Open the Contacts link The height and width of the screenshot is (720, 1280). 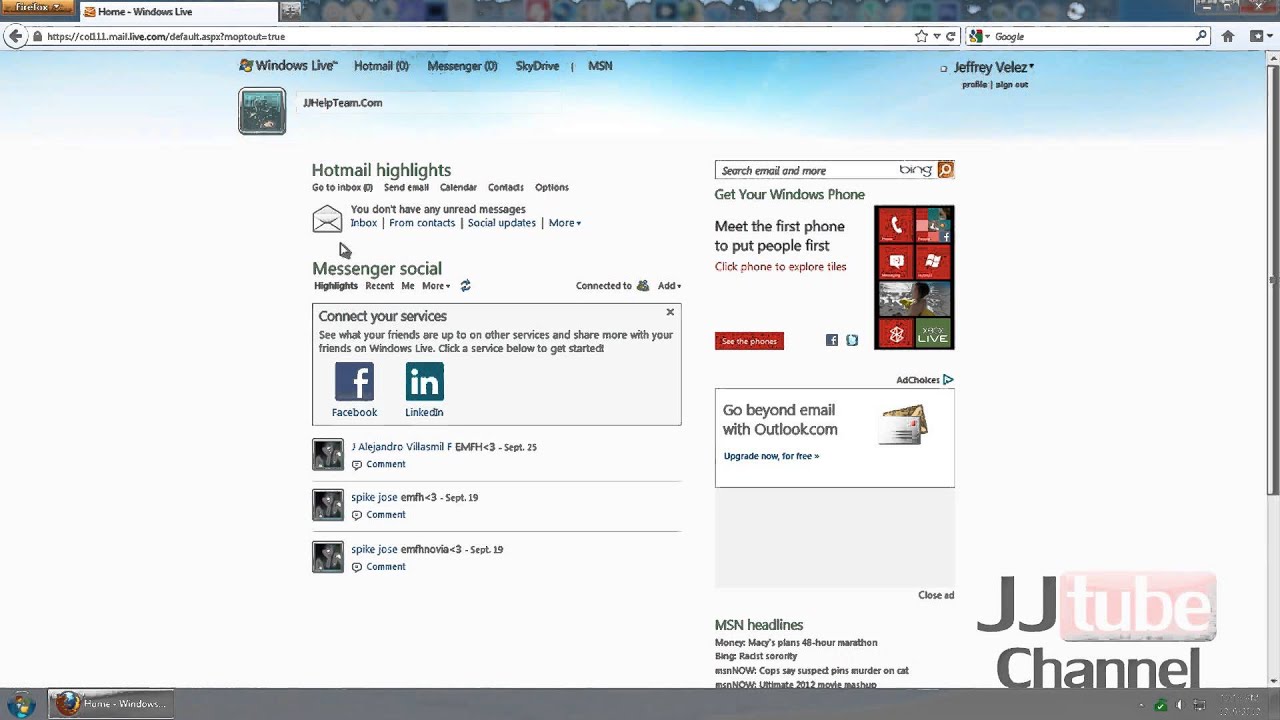[506, 188]
